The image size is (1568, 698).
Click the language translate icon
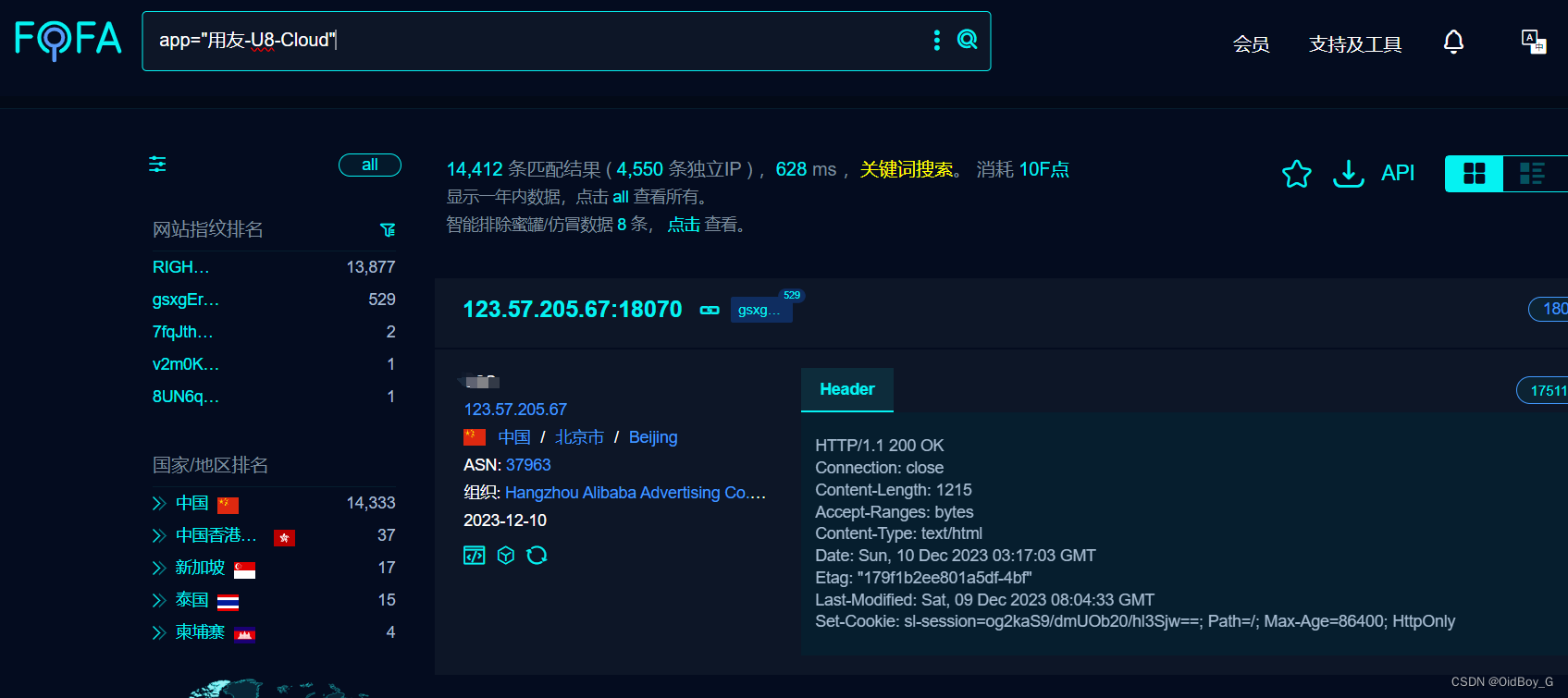click(x=1534, y=42)
